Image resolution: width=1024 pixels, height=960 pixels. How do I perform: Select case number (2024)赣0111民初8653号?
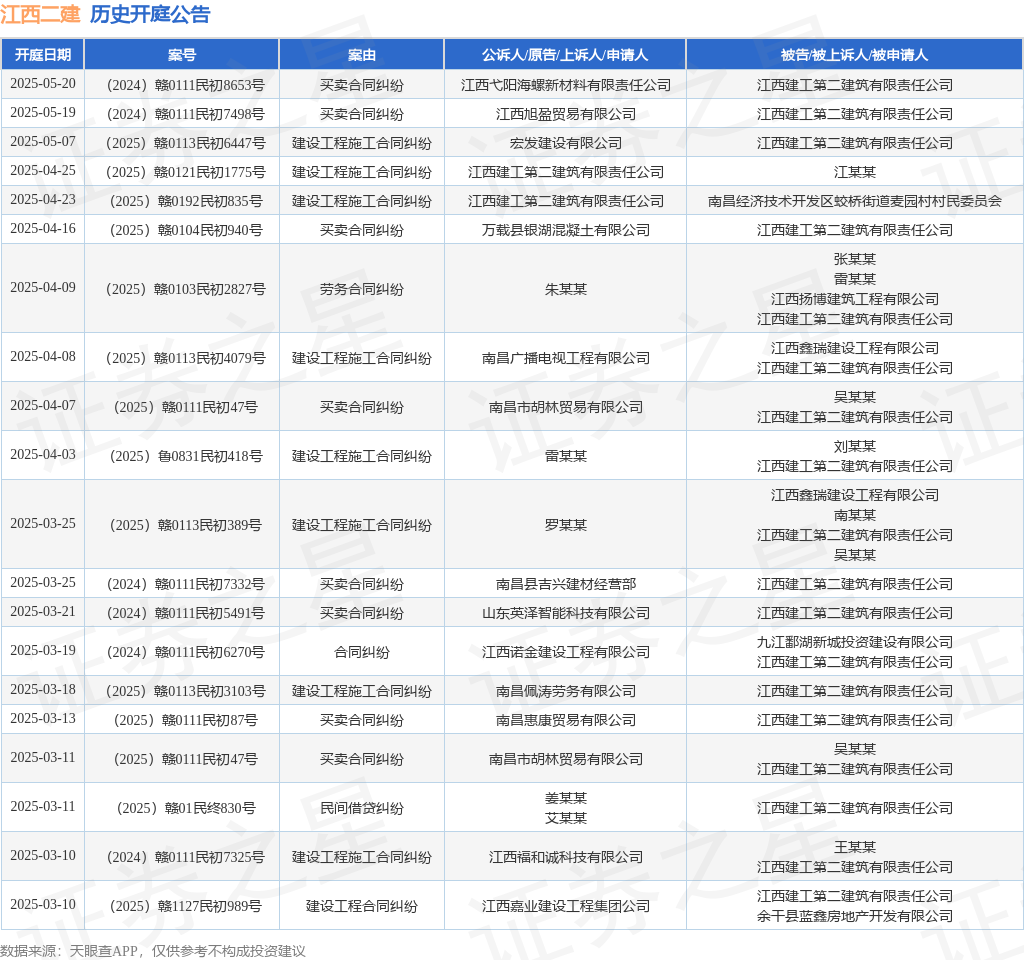pos(185,86)
